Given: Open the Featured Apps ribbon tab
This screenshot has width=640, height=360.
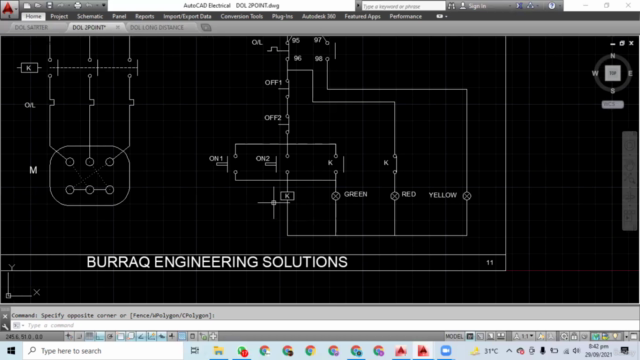Looking at the screenshot, I should [x=362, y=16].
